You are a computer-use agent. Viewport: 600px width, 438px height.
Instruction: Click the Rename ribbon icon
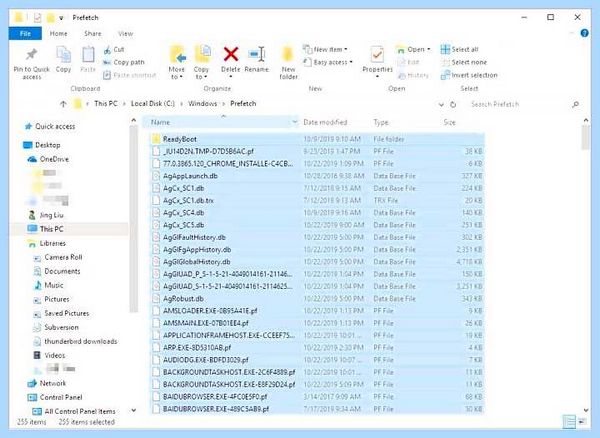click(x=256, y=54)
